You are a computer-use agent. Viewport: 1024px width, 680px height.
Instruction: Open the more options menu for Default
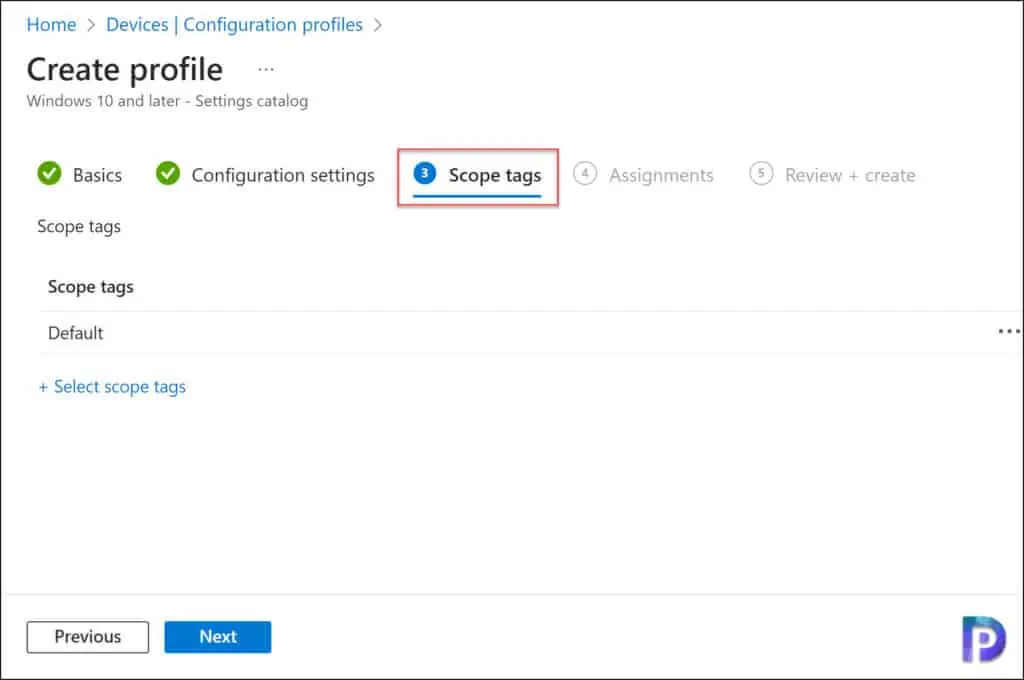(x=1008, y=332)
